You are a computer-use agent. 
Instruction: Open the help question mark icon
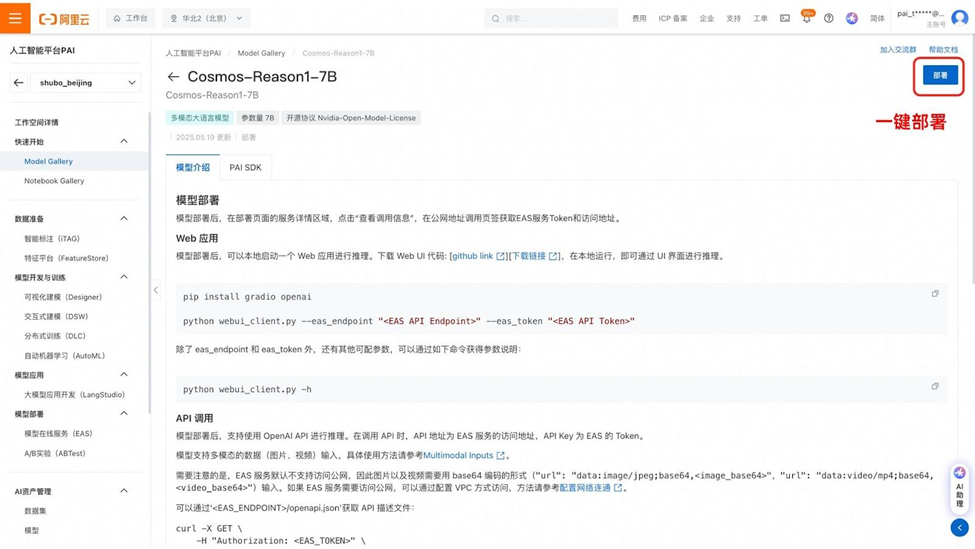coord(828,19)
